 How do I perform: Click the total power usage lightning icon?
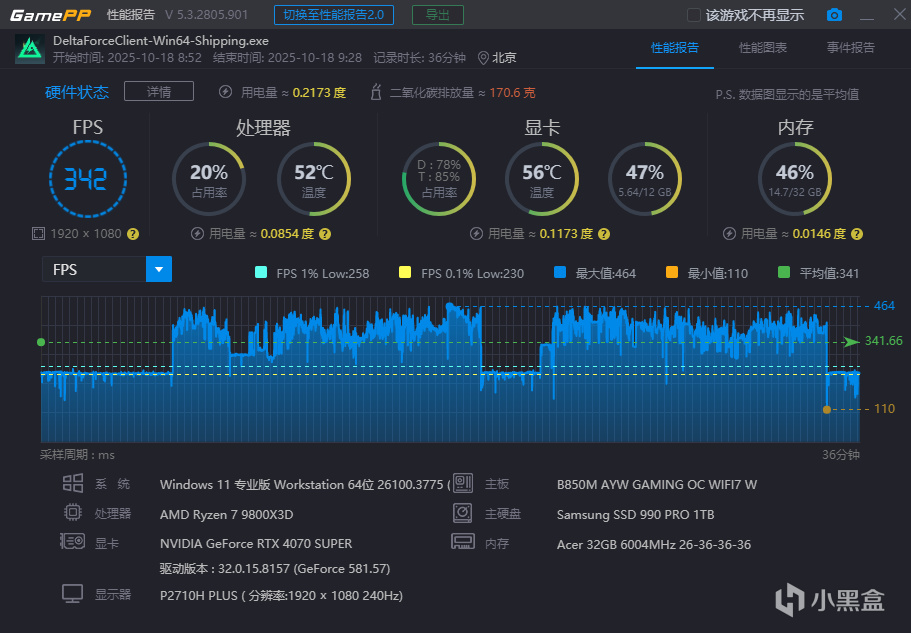pyautogui.click(x=225, y=92)
